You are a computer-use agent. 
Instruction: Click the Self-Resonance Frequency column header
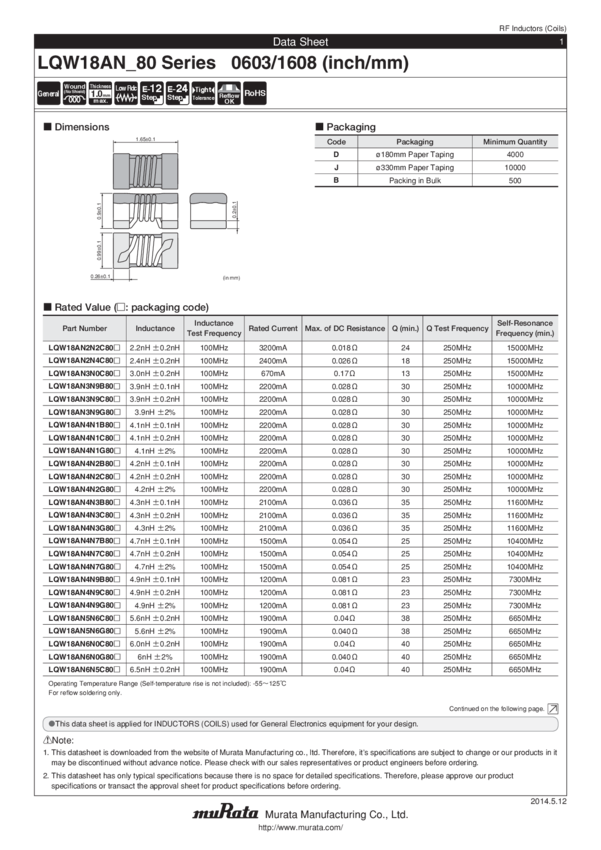525,328
